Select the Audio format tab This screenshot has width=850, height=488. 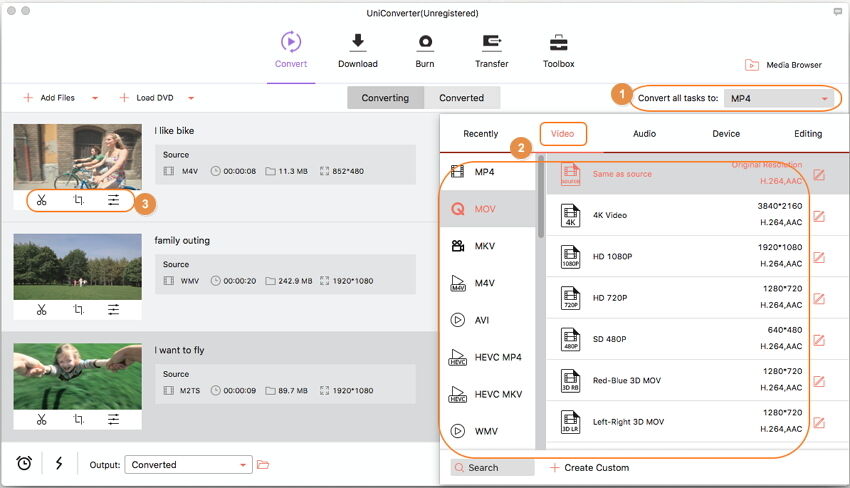tap(644, 133)
